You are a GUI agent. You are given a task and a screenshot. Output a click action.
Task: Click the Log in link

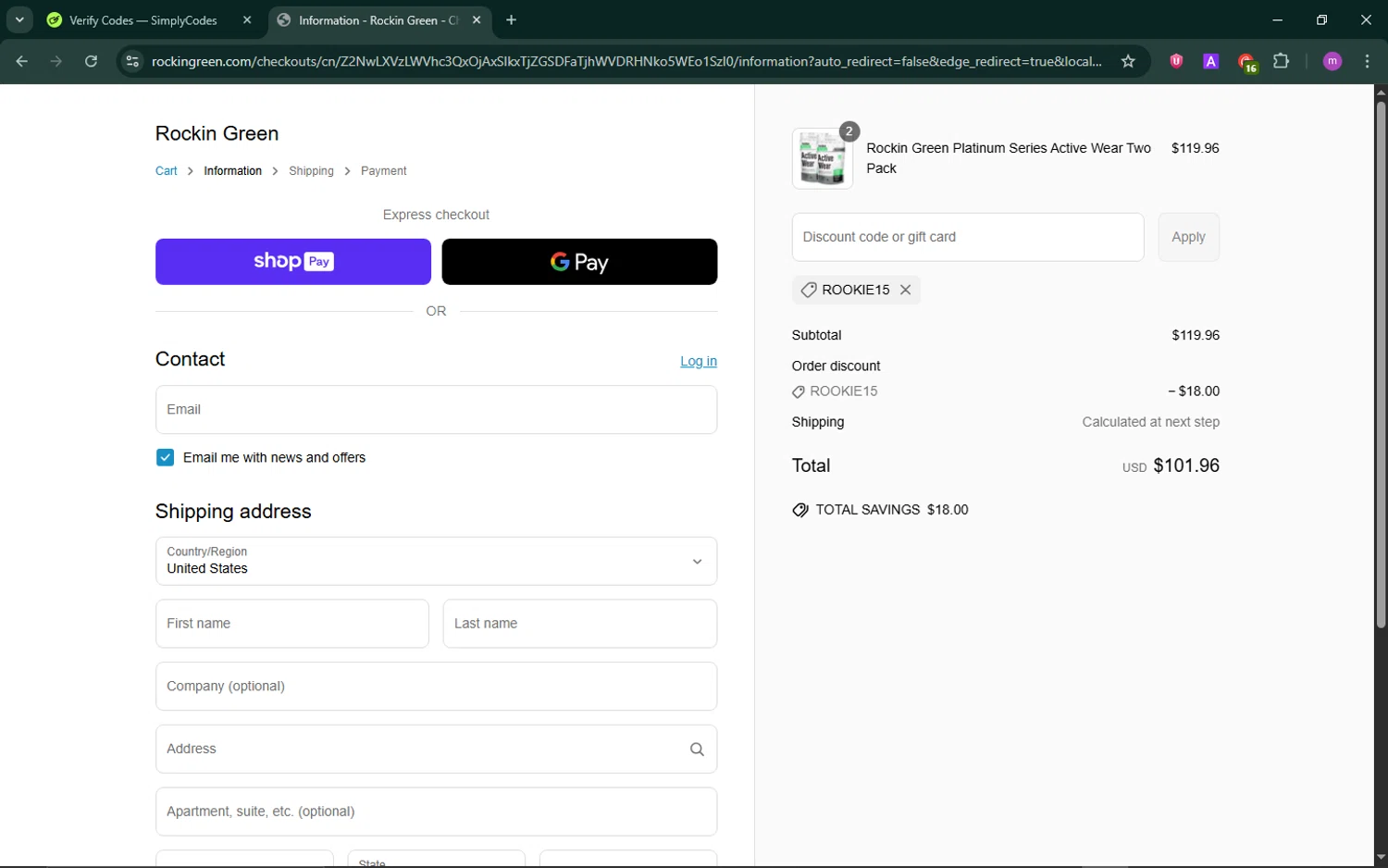[x=699, y=361]
